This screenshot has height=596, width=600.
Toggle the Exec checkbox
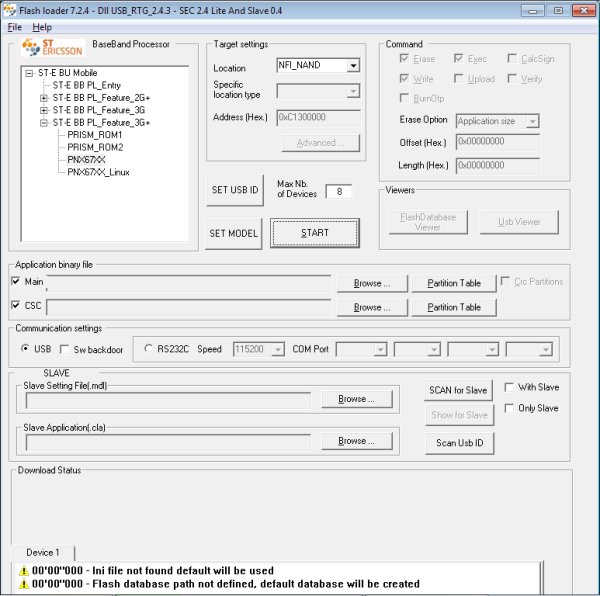(458, 59)
